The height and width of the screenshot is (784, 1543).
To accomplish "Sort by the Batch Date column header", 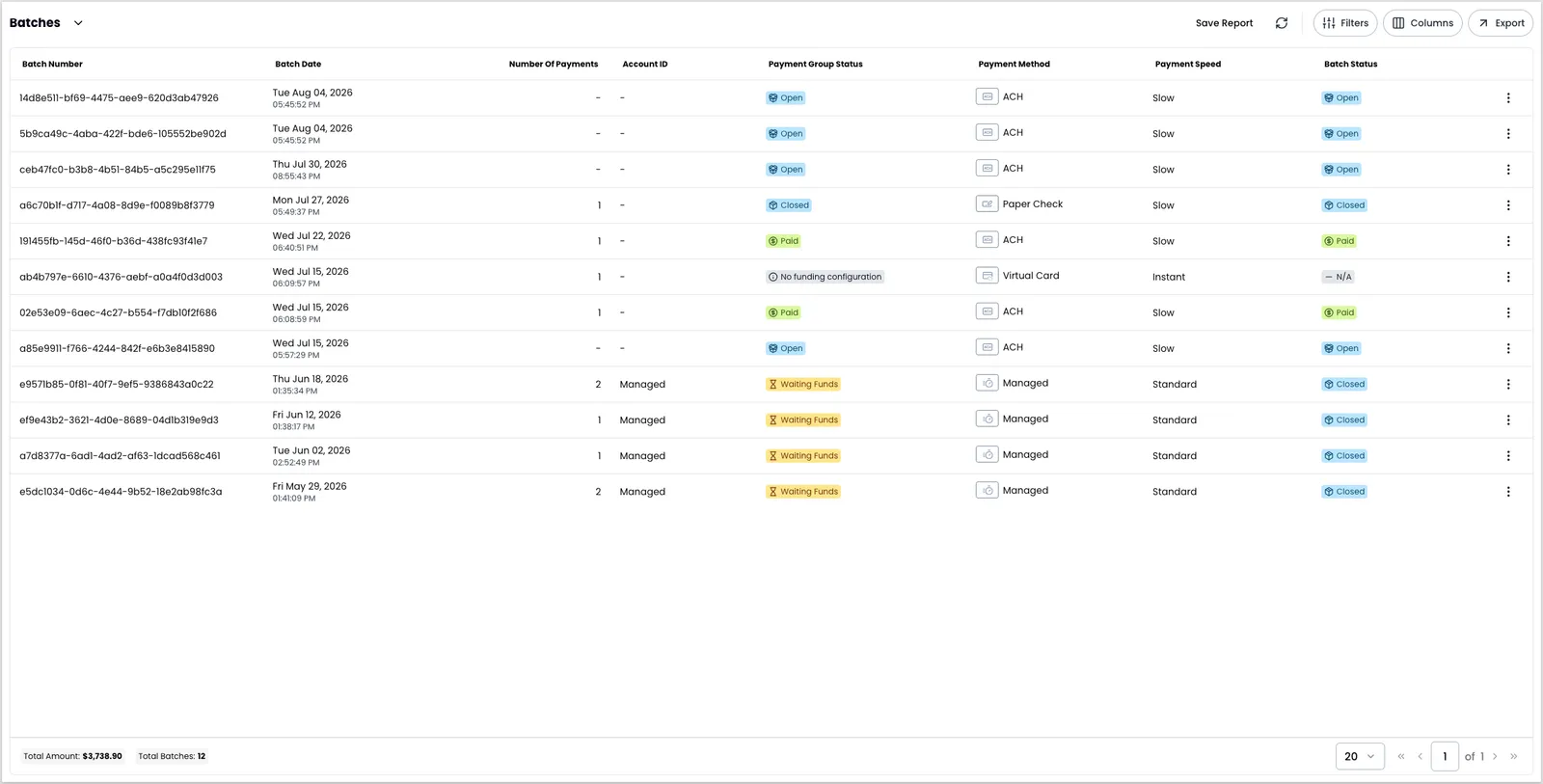I will pos(298,65).
